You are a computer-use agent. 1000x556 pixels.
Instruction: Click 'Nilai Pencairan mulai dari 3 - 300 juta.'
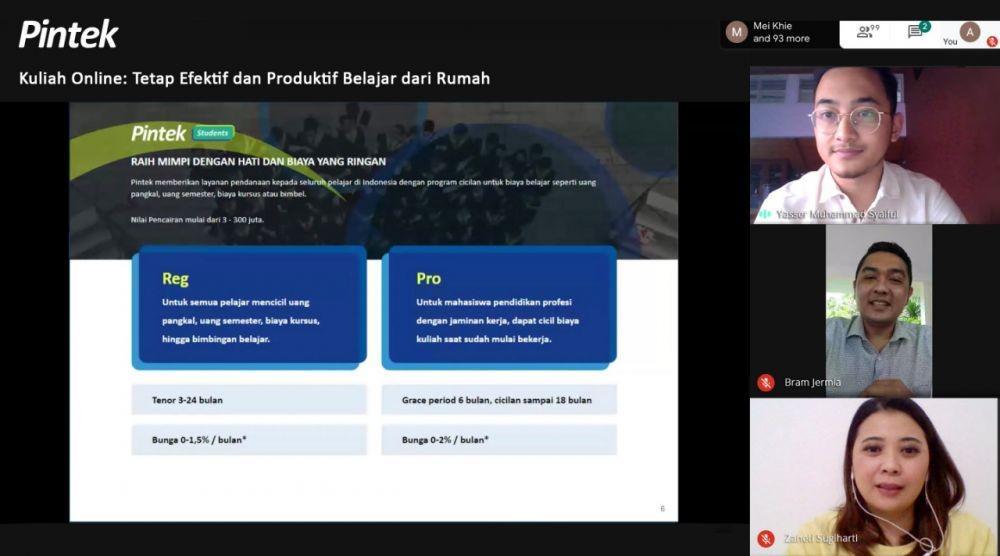pos(197,219)
